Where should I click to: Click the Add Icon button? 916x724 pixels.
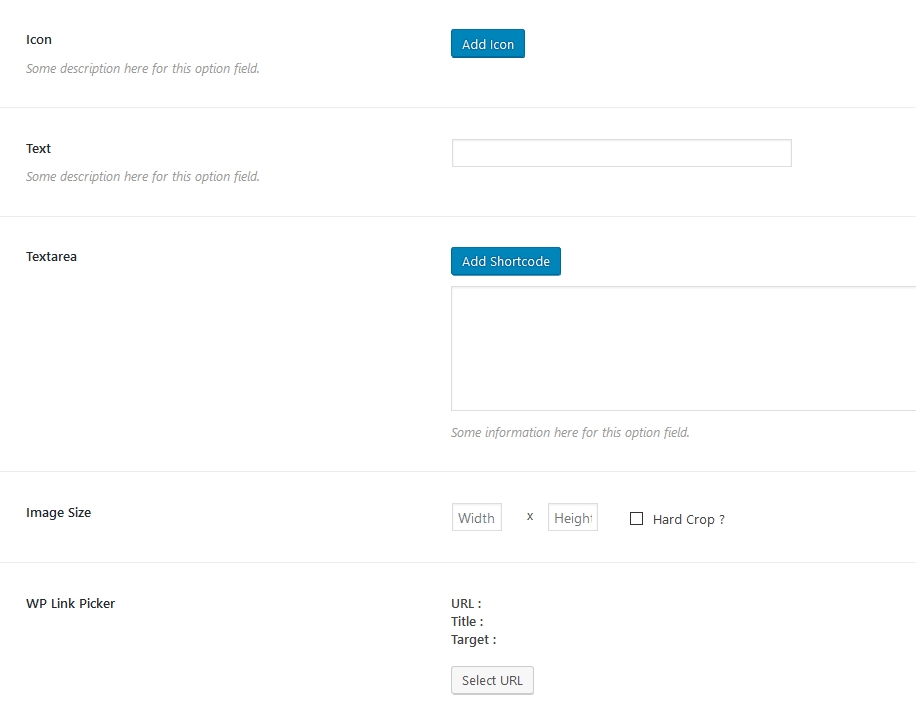click(487, 44)
